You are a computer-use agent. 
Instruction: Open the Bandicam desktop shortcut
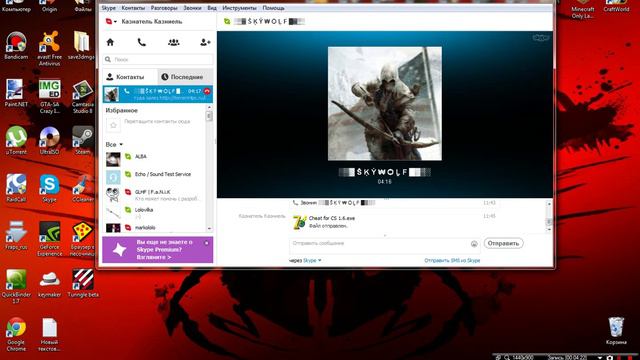click(16, 46)
